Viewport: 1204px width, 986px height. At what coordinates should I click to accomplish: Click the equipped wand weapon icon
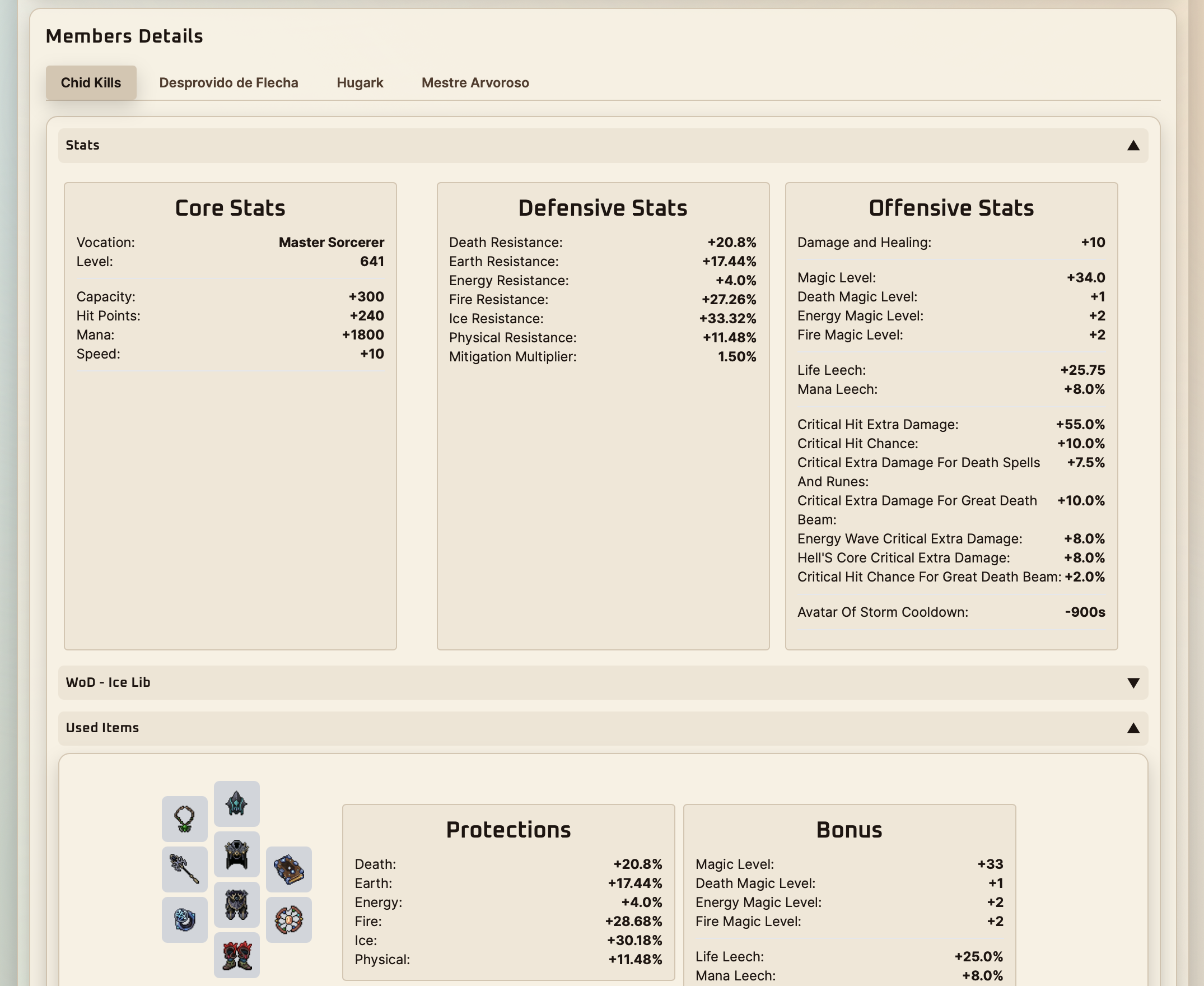coord(184,869)
